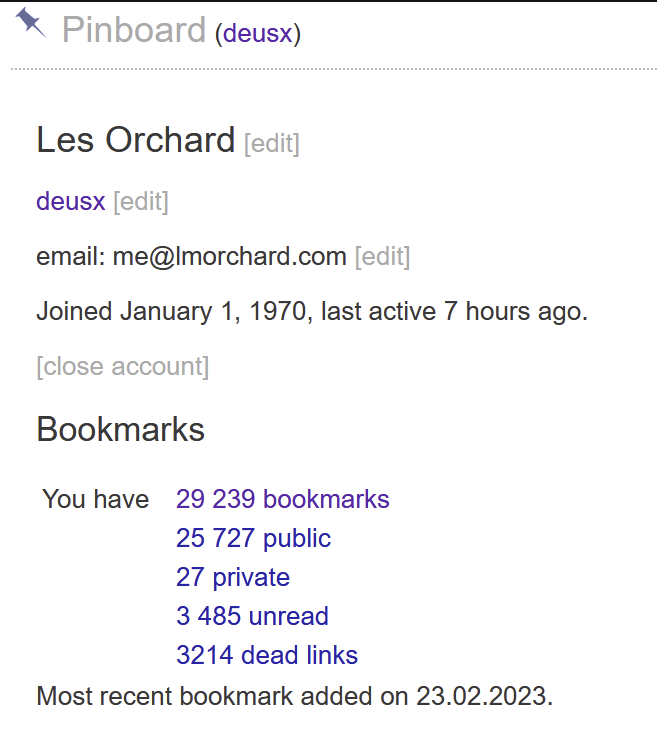The image size is (657, 751).
Task: Open the deusx profile link below the name
Action: click(71, 201)
